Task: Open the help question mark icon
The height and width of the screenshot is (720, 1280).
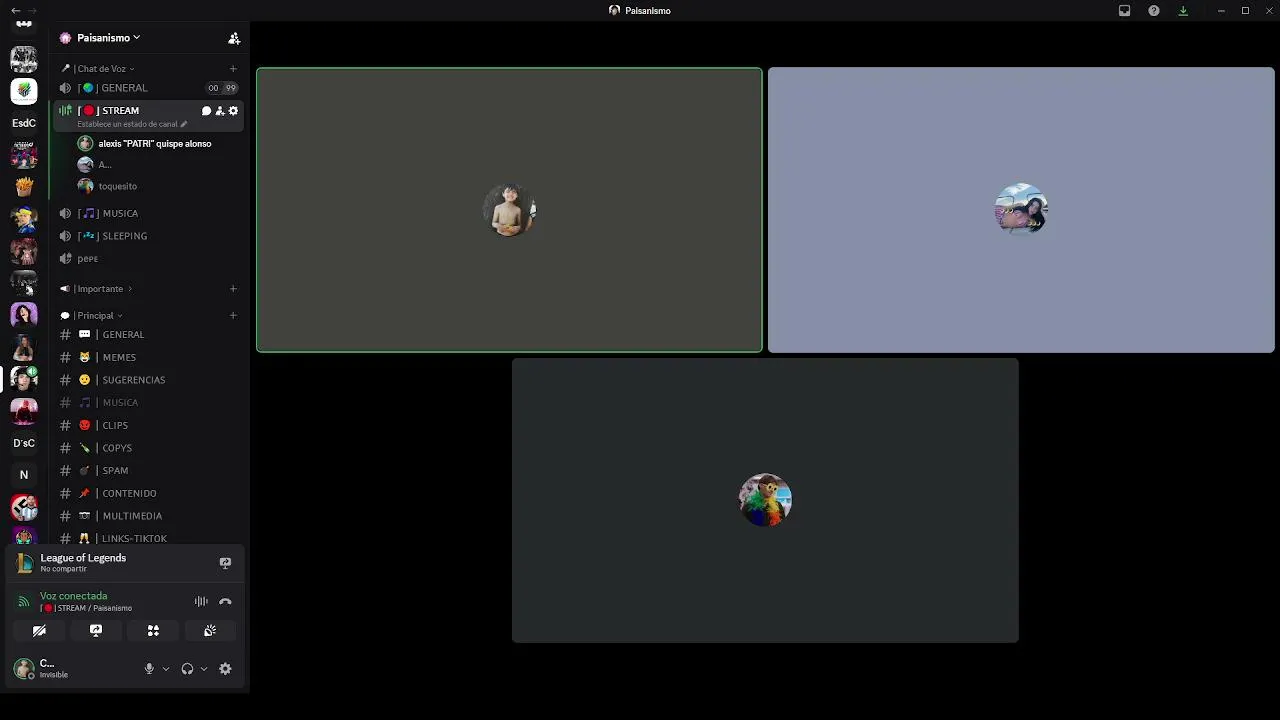Action: (x=1154, y=11)
